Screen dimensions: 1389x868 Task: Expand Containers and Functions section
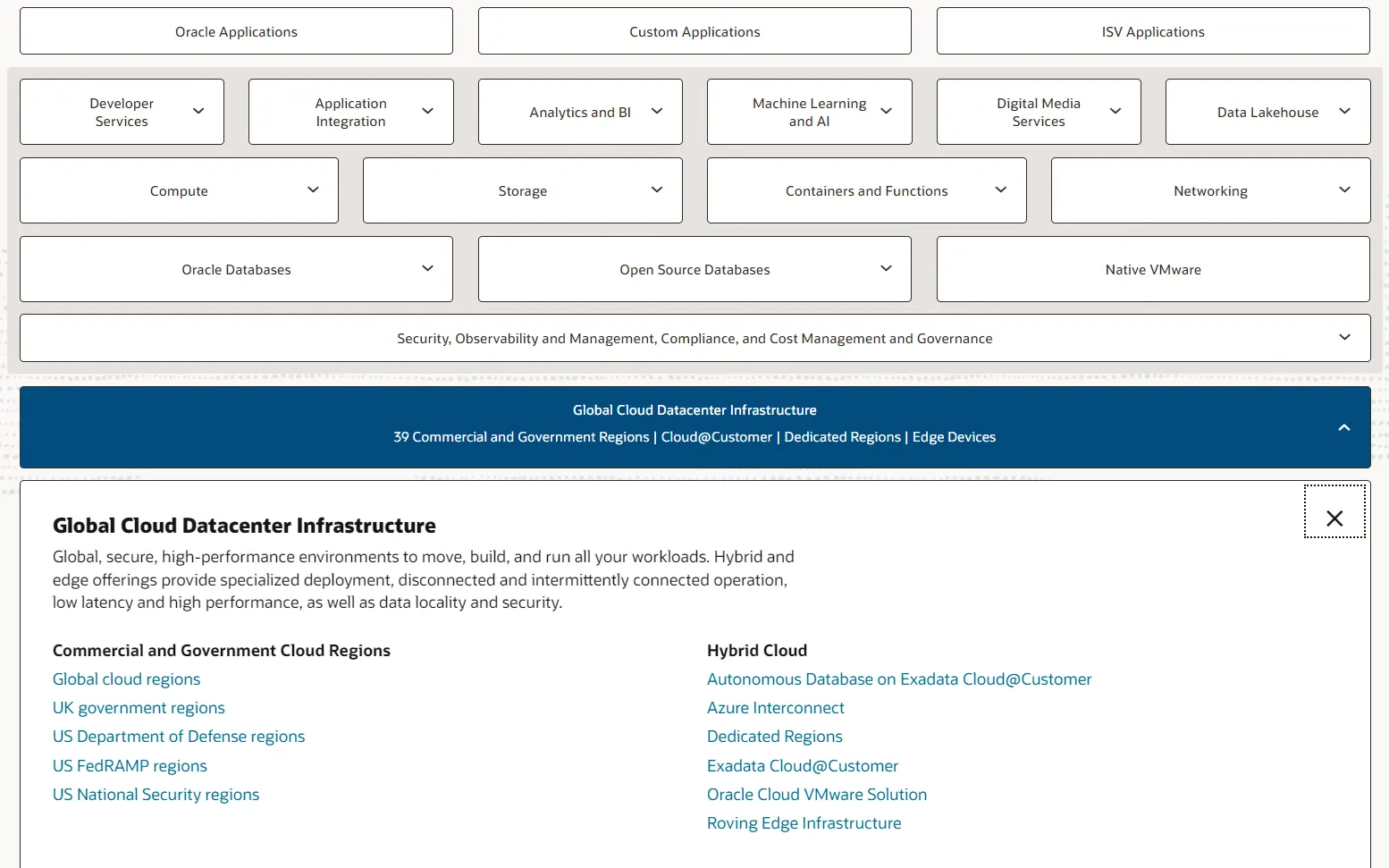coord(866,190)
